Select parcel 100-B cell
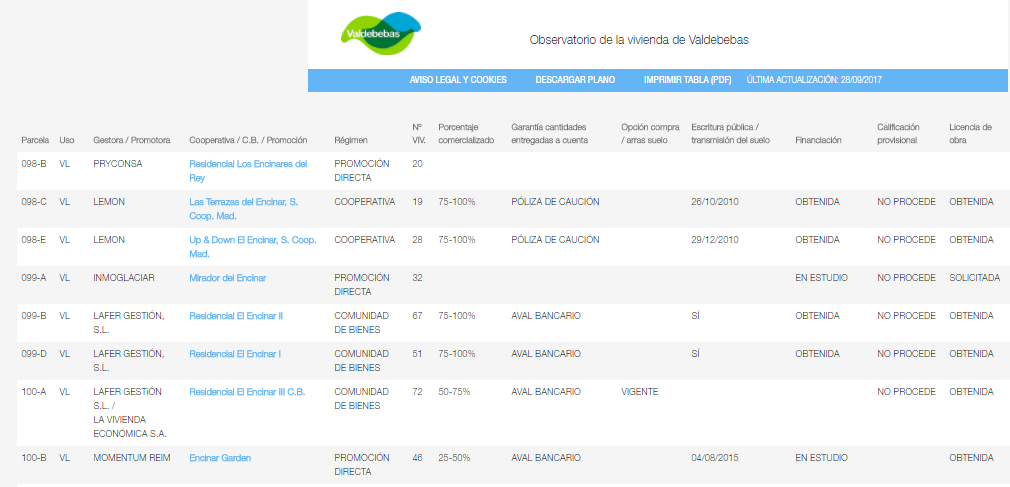Viewport: 1010px width, 487px height. [x=34, y=458]
